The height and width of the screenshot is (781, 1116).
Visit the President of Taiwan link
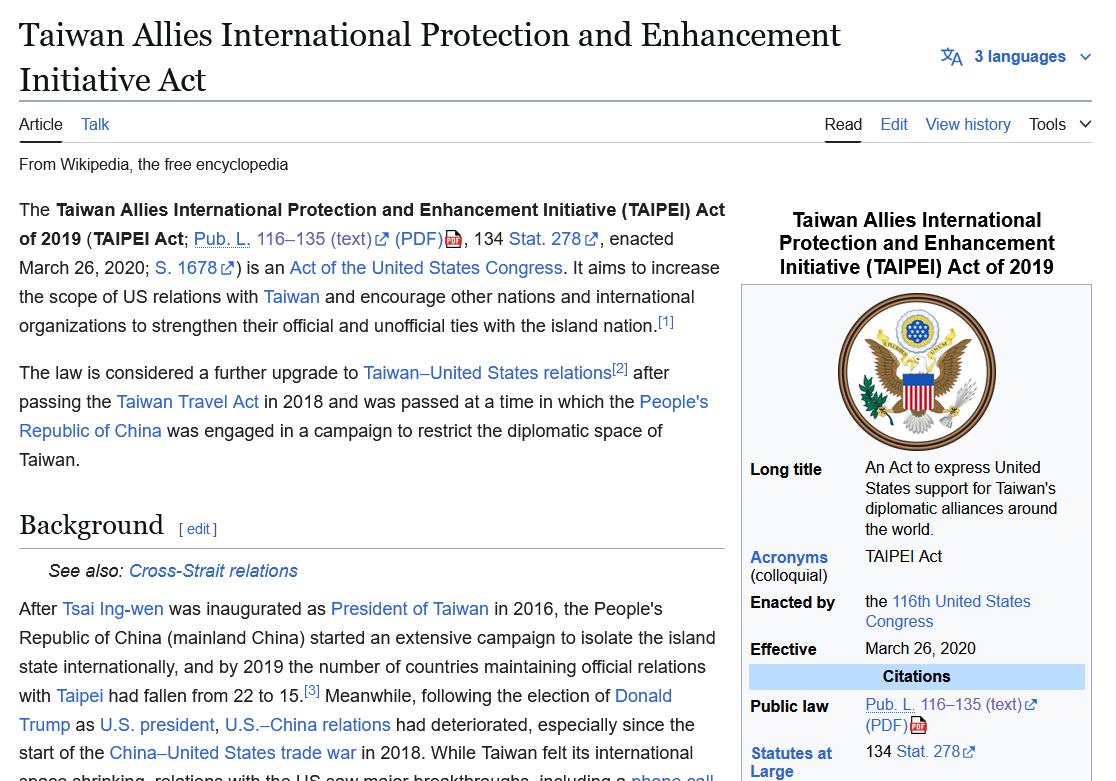point(410,609)
